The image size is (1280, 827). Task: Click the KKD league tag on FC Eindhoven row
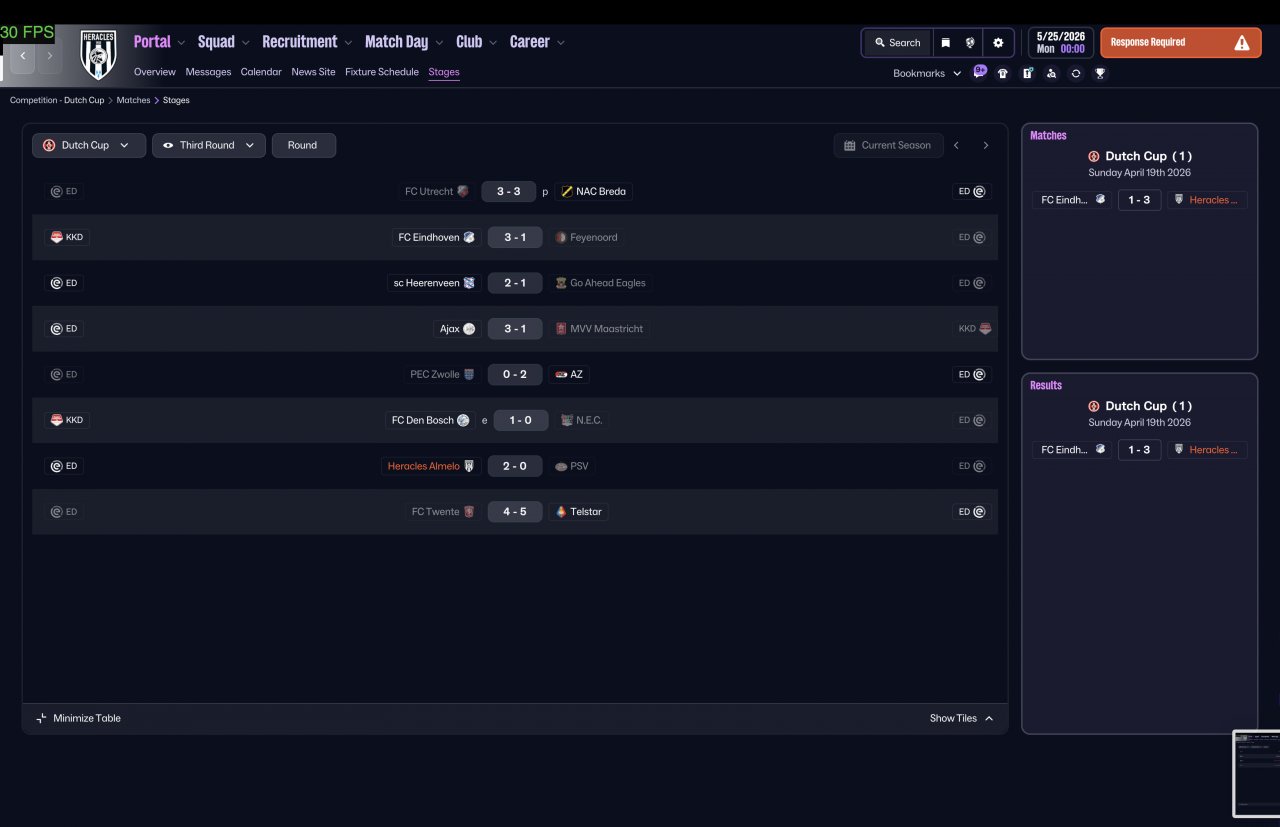click(67, 237)
